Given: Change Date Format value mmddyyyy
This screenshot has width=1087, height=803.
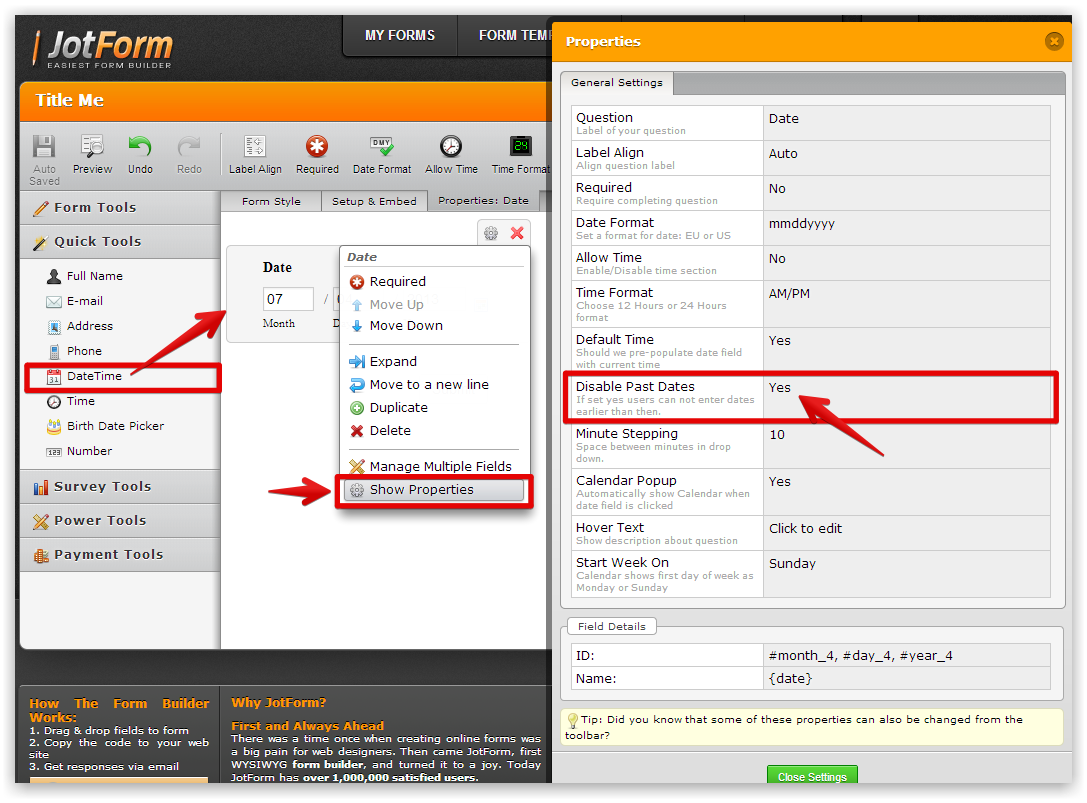Looking at the screenshot, I should [906, 228].
